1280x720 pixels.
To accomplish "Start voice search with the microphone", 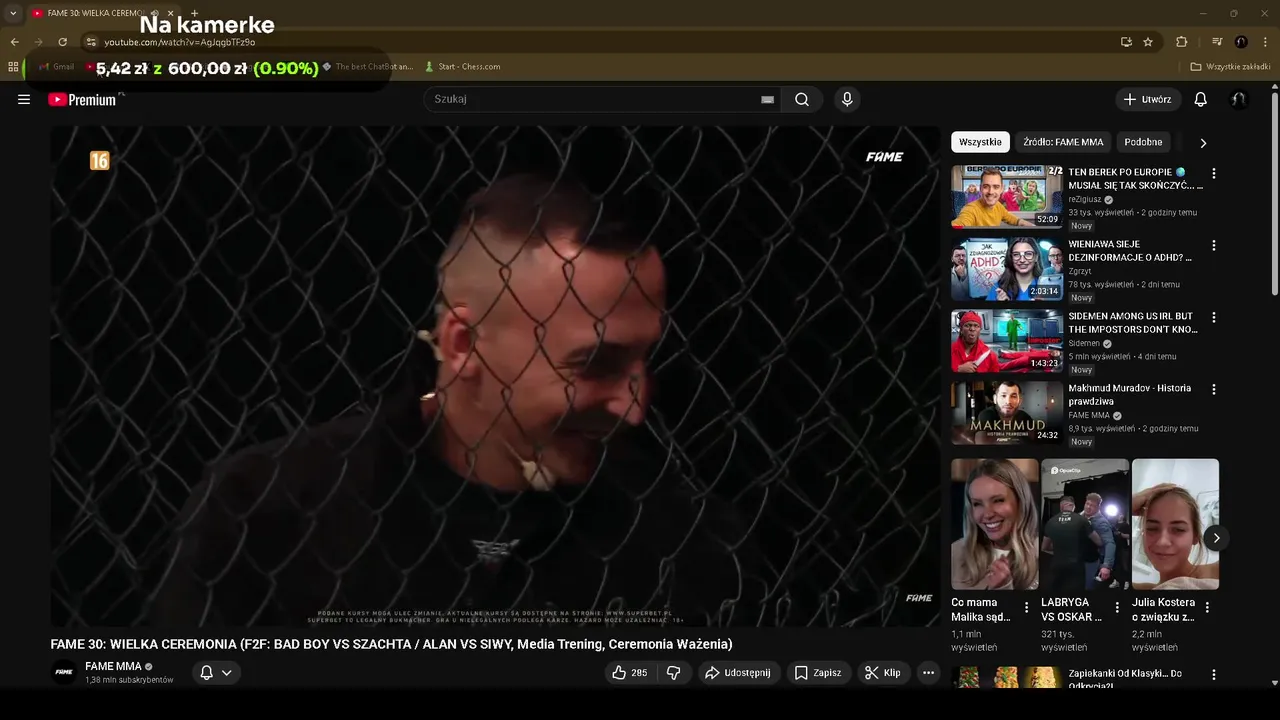I will pos(847,99).
